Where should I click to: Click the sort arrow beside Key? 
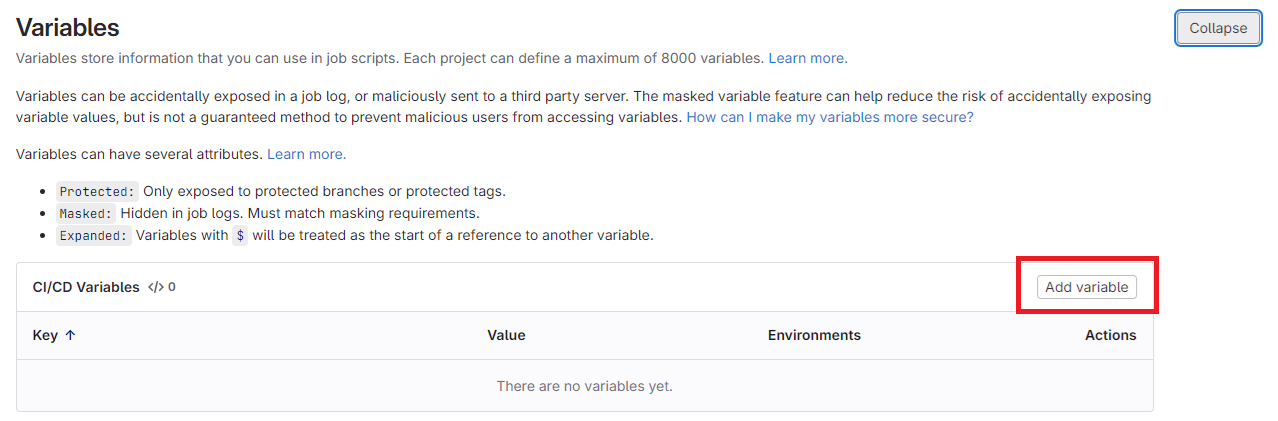click(x=70, y=336)
